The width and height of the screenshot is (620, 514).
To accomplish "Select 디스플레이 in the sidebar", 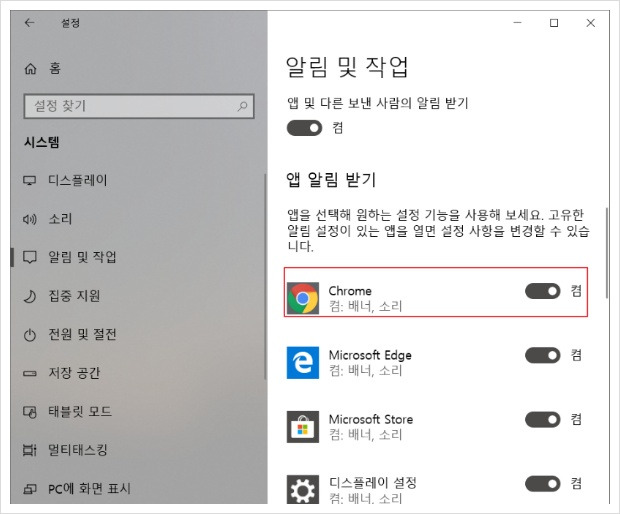I will pos(78,180).
